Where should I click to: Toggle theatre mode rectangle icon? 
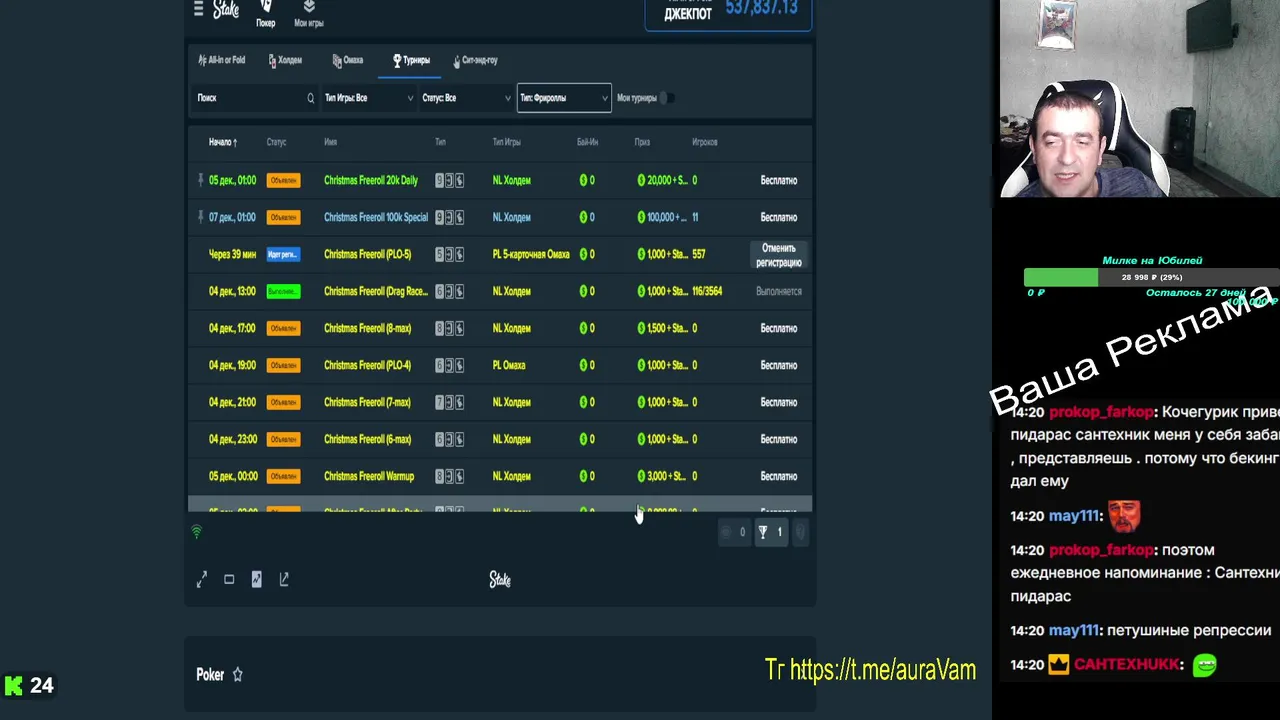click(x=229, y=579)
